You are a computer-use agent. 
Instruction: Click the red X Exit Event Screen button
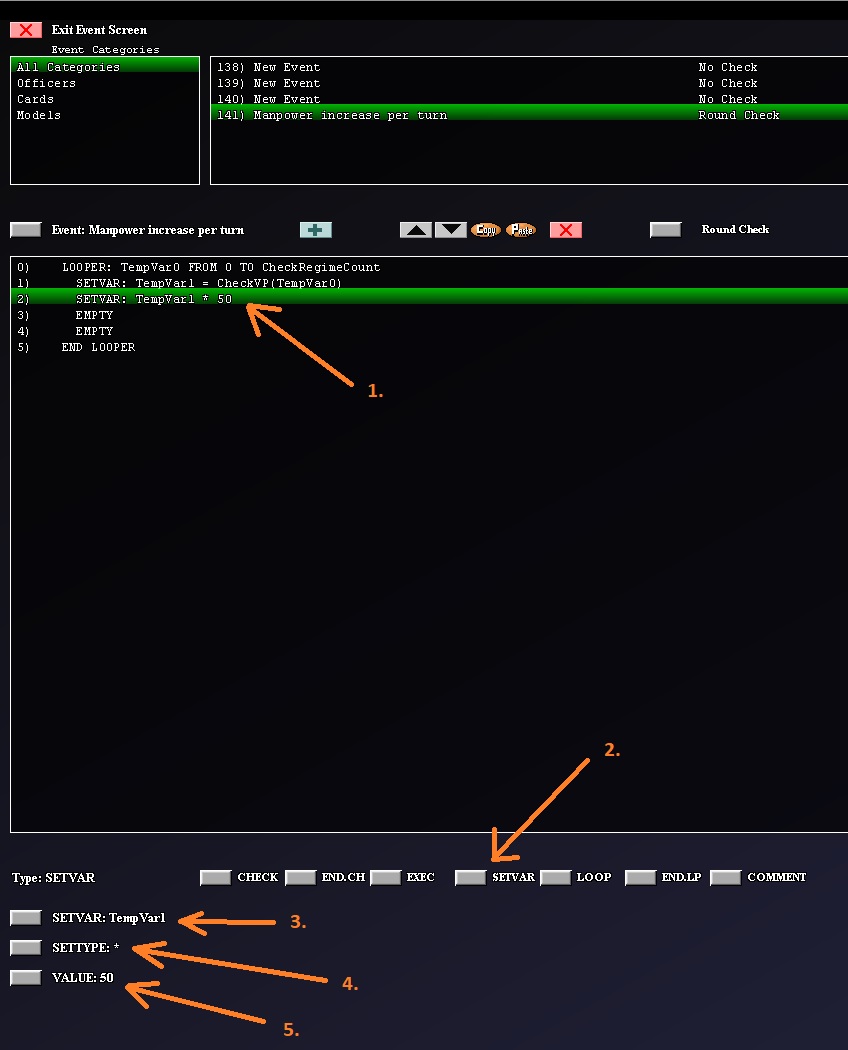pos(25,30)
